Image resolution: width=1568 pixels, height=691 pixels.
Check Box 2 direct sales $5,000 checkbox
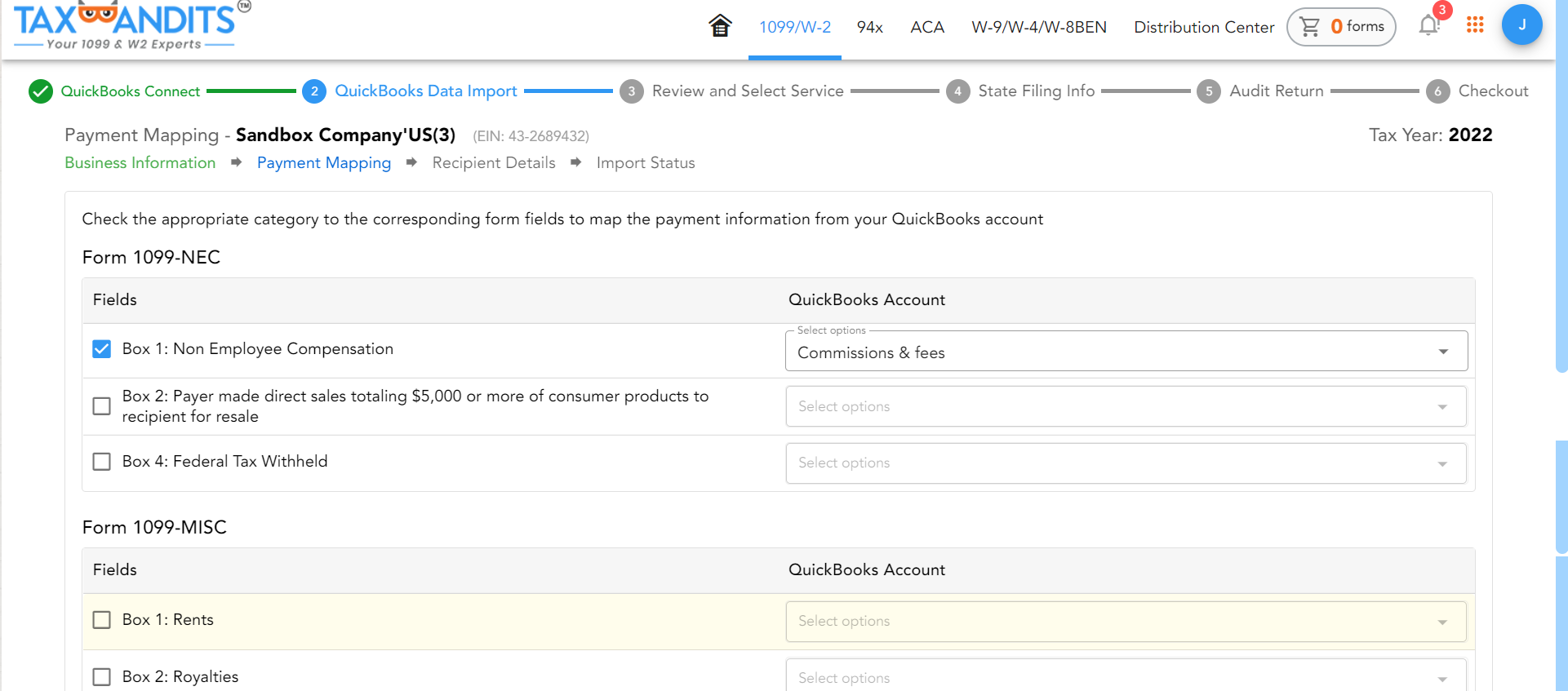[102, 406]
